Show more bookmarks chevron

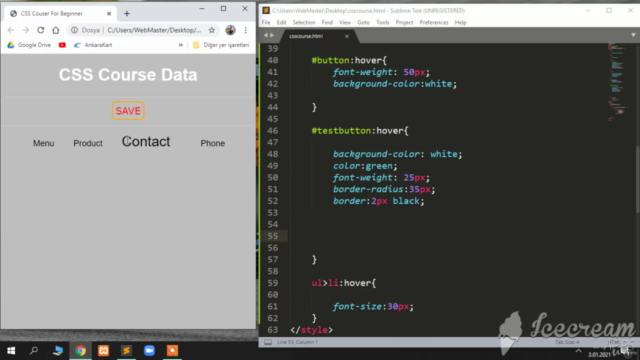180,45
